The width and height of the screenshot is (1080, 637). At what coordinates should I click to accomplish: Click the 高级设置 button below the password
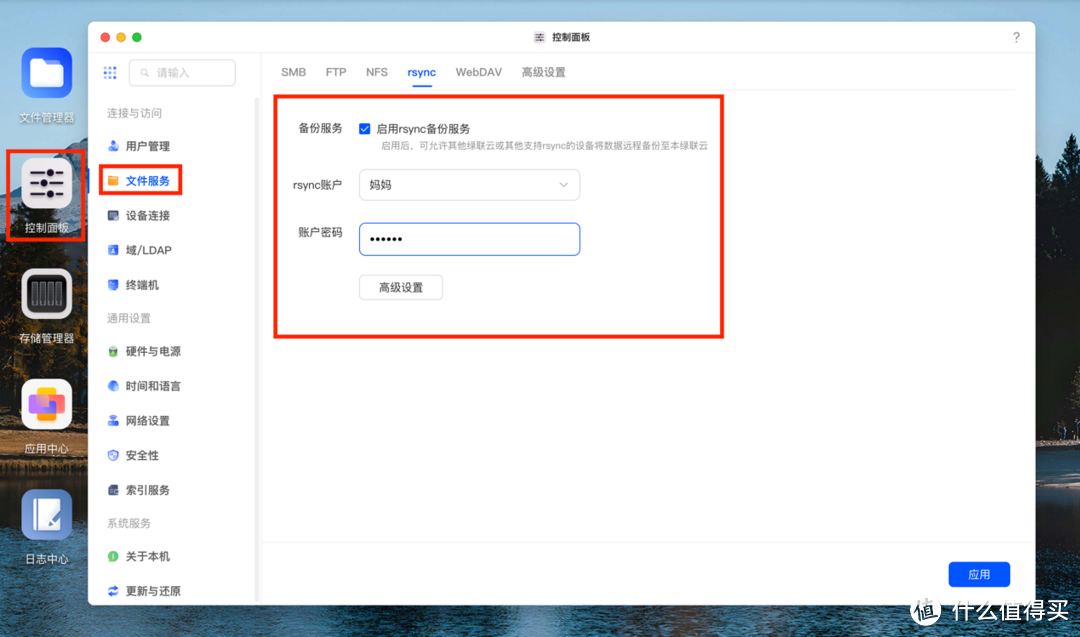click(x=400, y=287)
